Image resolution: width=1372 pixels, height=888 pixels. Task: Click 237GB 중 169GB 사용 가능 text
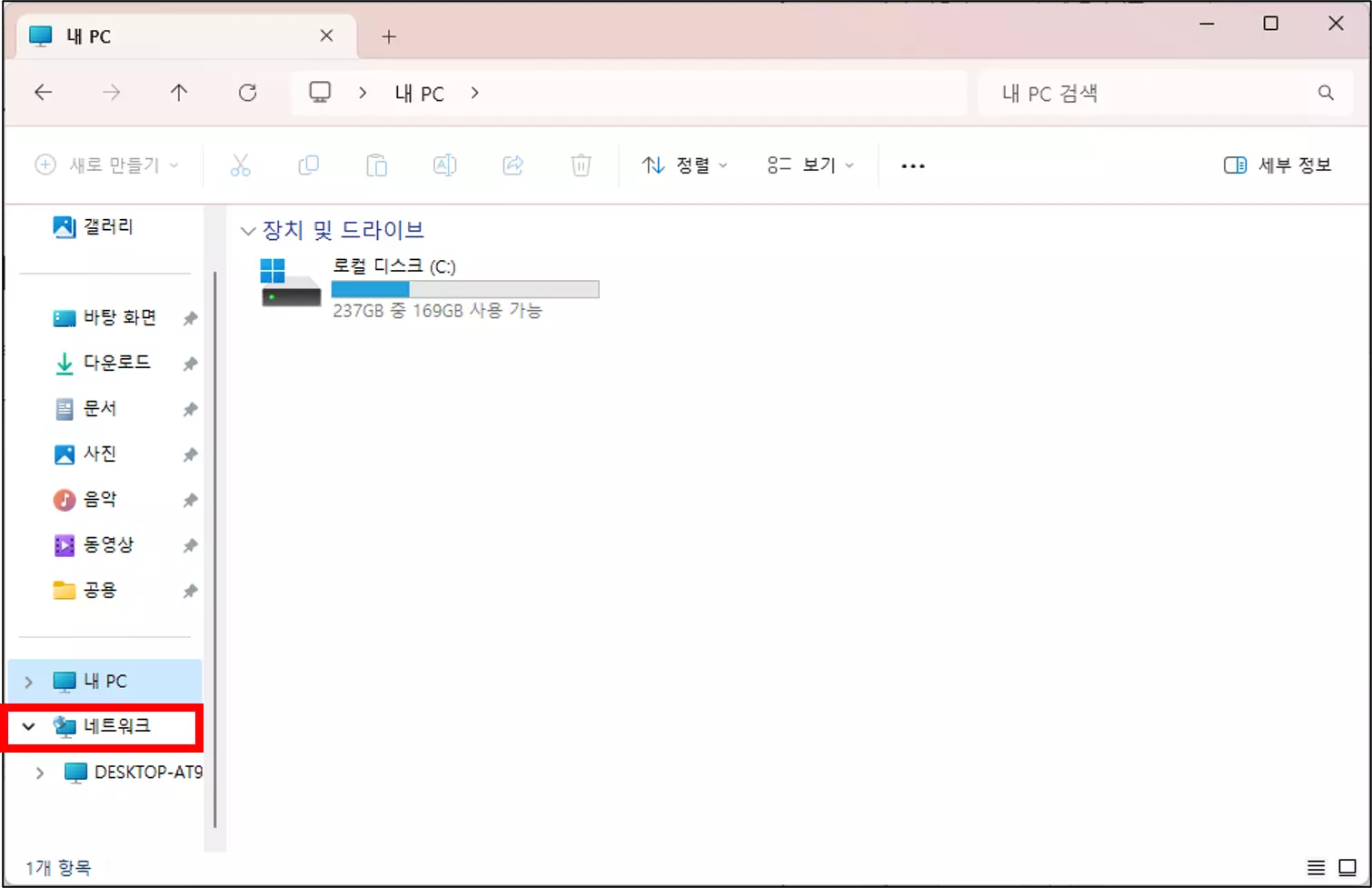(x=437, y=311)
